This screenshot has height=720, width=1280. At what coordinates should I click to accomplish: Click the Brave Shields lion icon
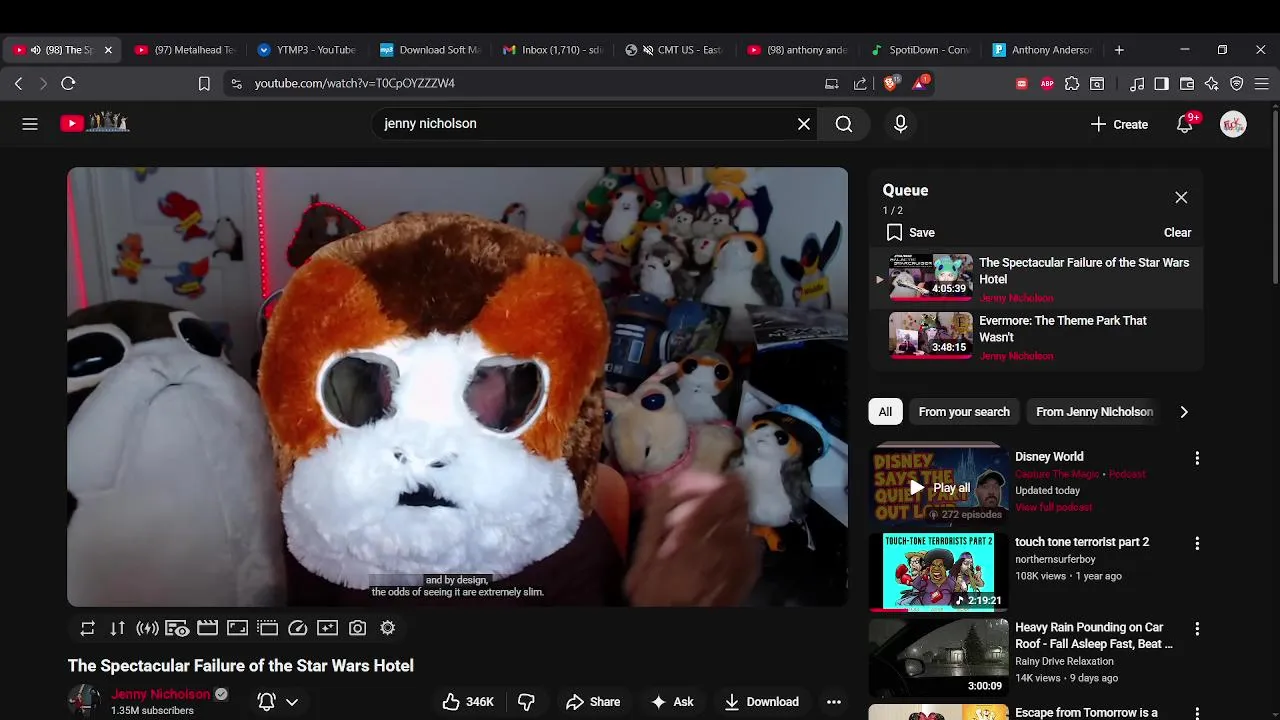tap(890, 83)
